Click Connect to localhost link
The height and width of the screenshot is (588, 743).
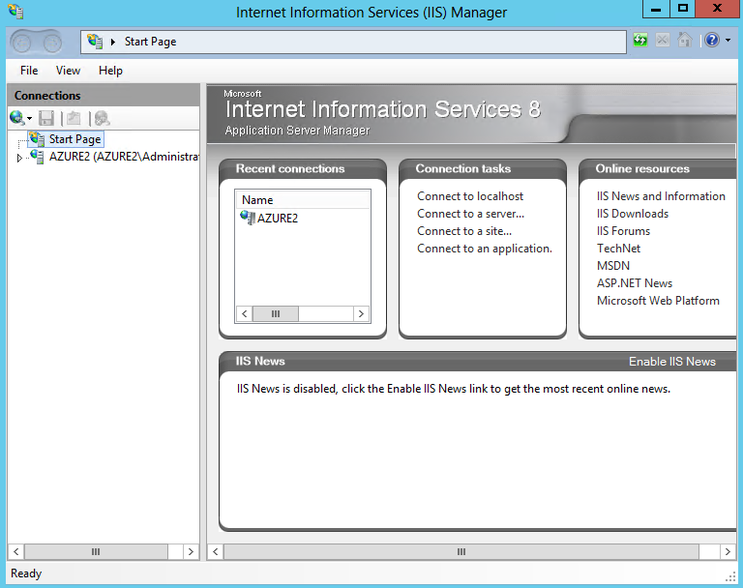(x=470, y=196)
